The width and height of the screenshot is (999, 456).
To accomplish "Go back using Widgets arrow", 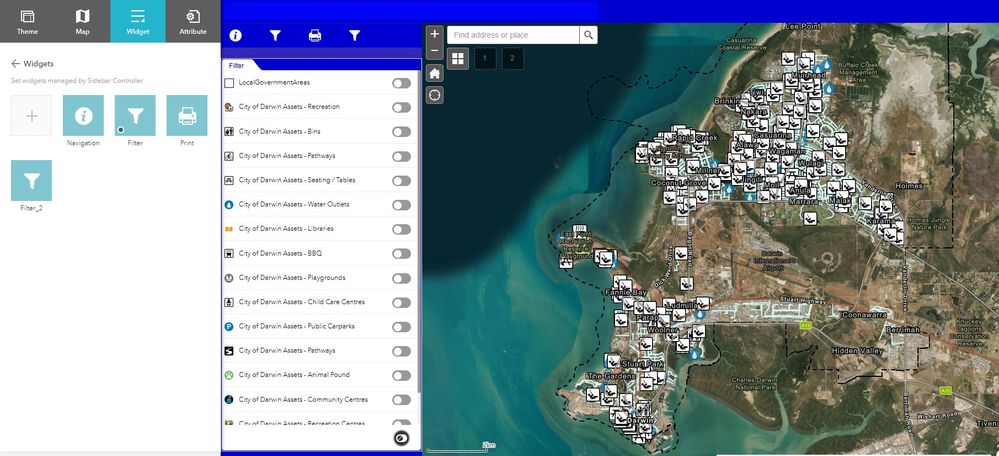I will pos(15,64).
